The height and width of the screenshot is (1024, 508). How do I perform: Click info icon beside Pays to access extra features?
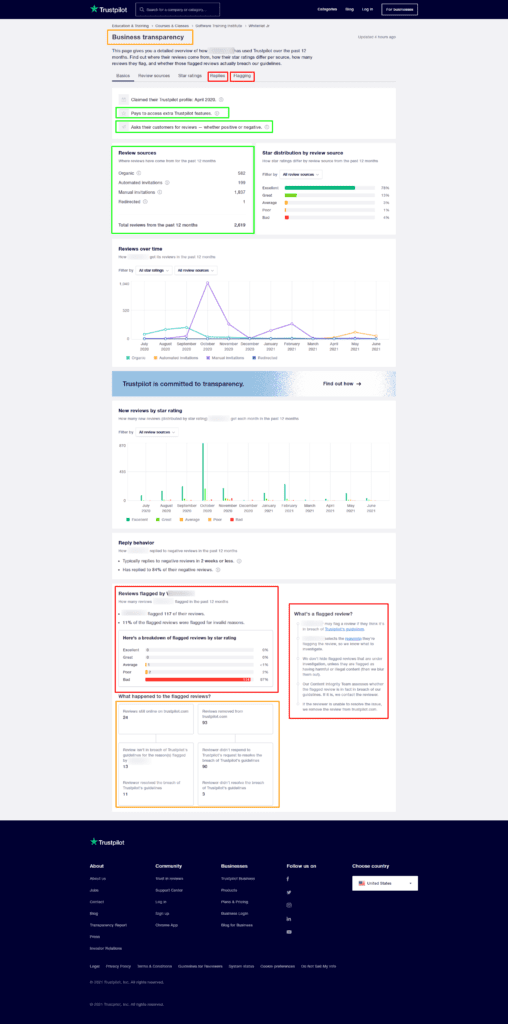tap(217, 113)
